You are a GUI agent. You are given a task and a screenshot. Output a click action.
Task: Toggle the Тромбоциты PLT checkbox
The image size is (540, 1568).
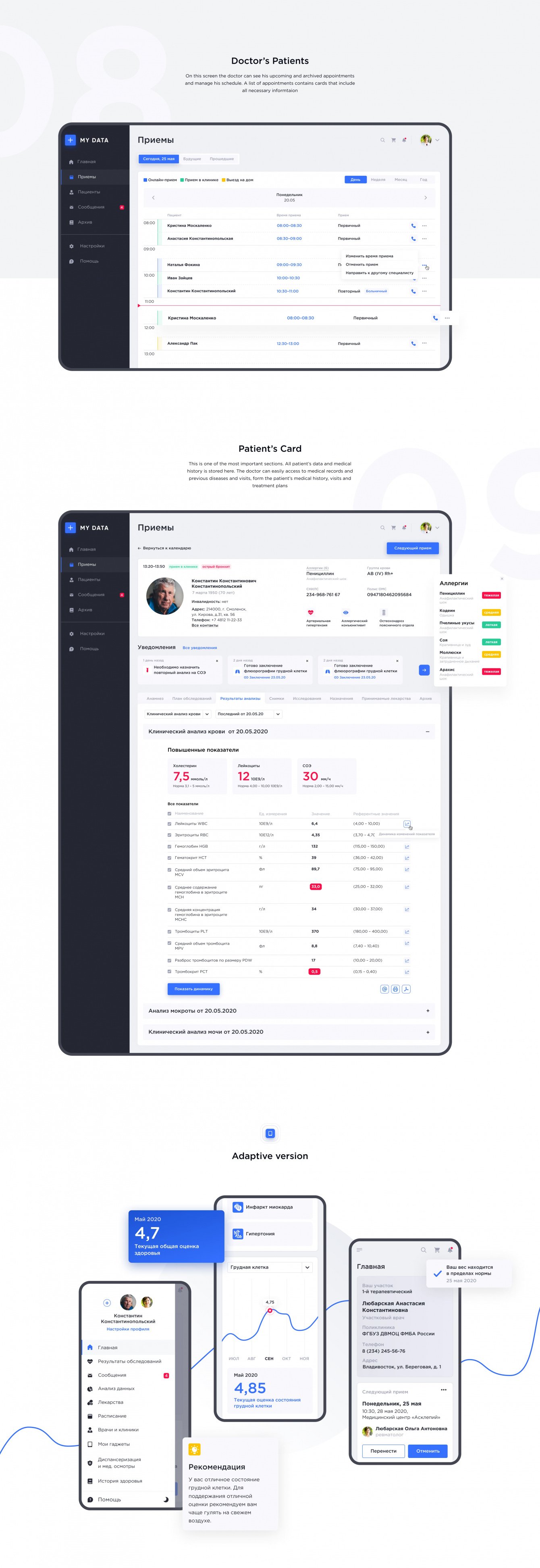[x=170, y=931]
